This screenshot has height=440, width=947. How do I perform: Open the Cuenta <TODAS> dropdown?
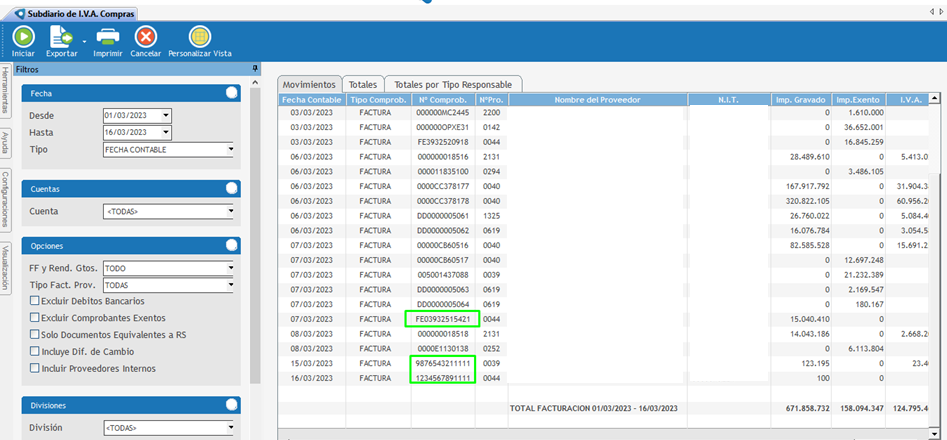230,211
